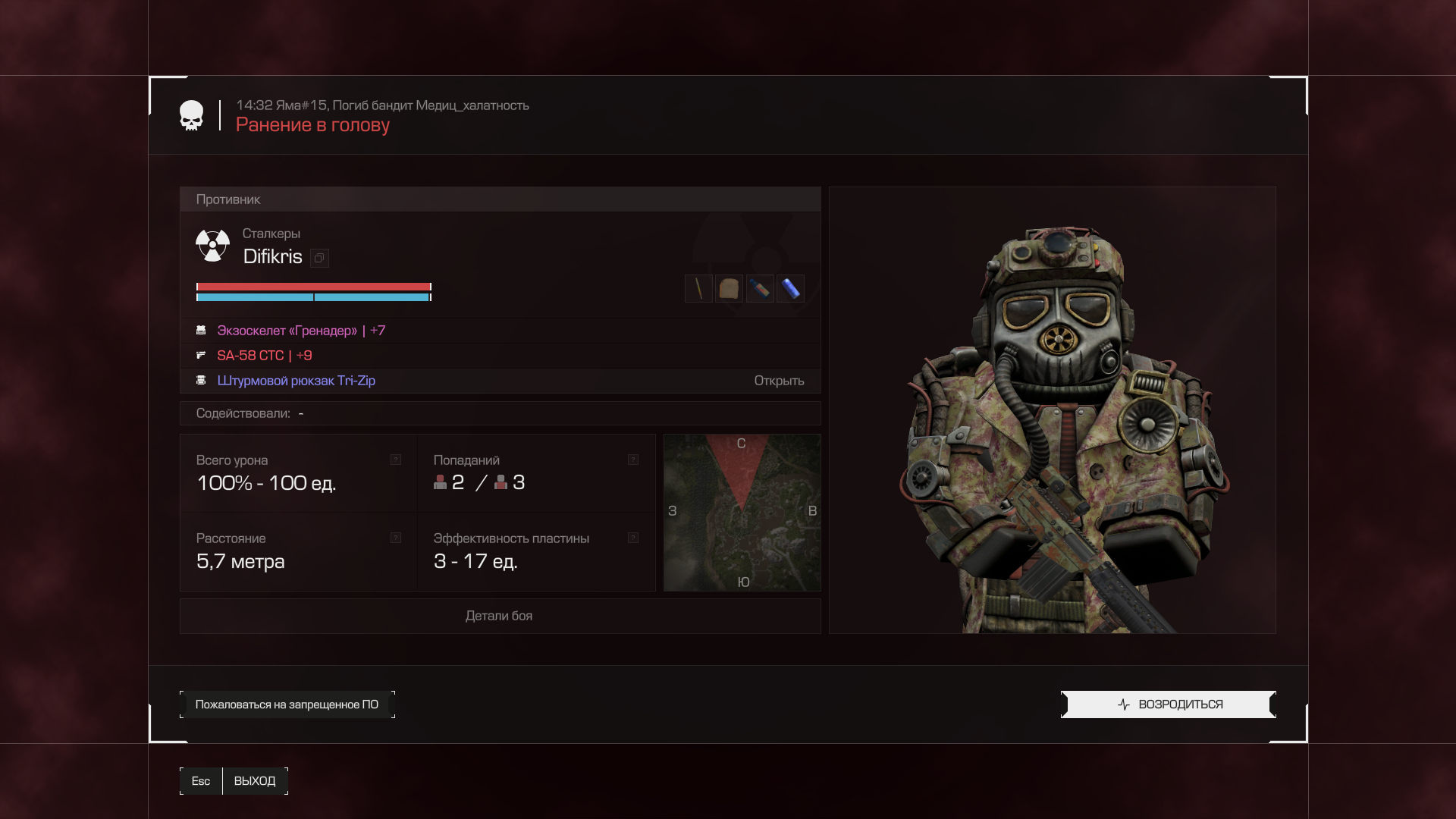Click the Ранение в голову cause text
1456x819 pixels.
pos(312,125)
